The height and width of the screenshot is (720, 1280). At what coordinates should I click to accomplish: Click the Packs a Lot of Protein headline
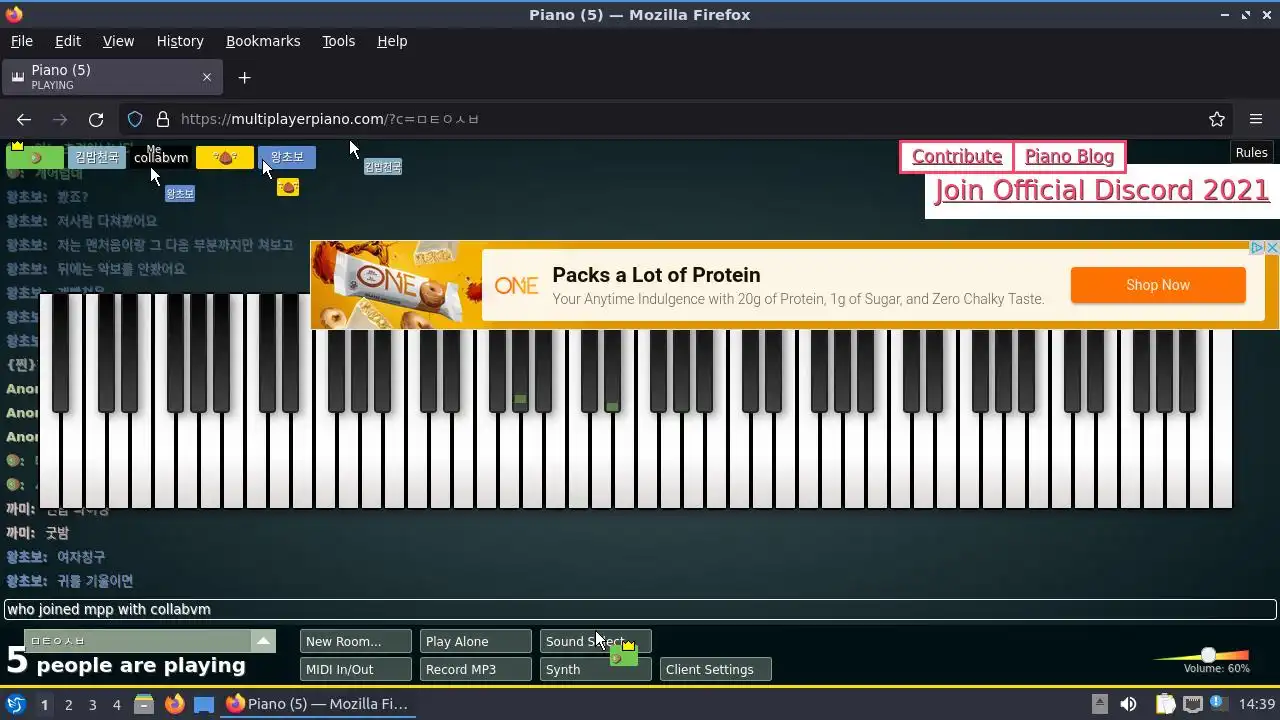pos(656,275)
